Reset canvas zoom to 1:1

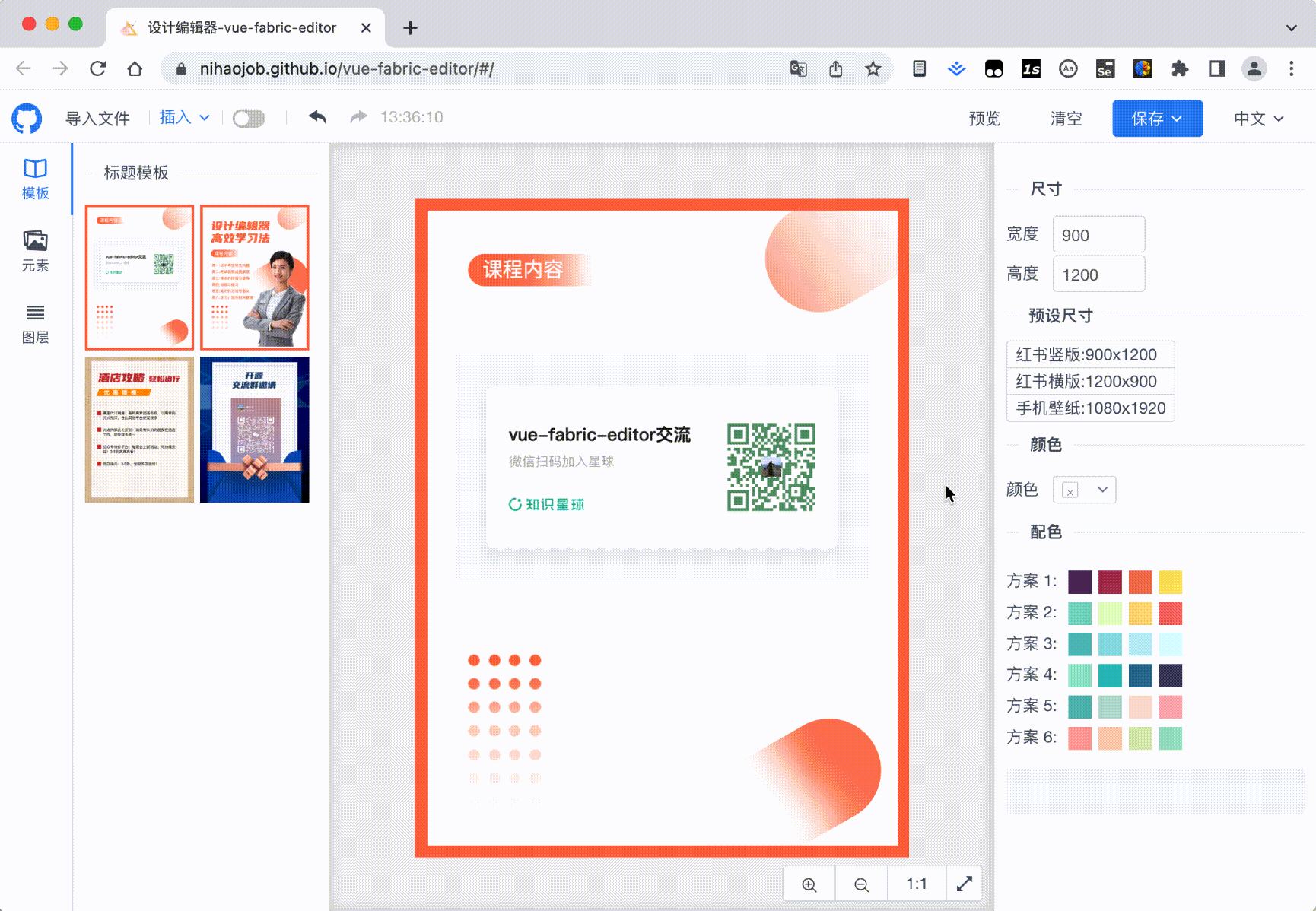[917, 884]
